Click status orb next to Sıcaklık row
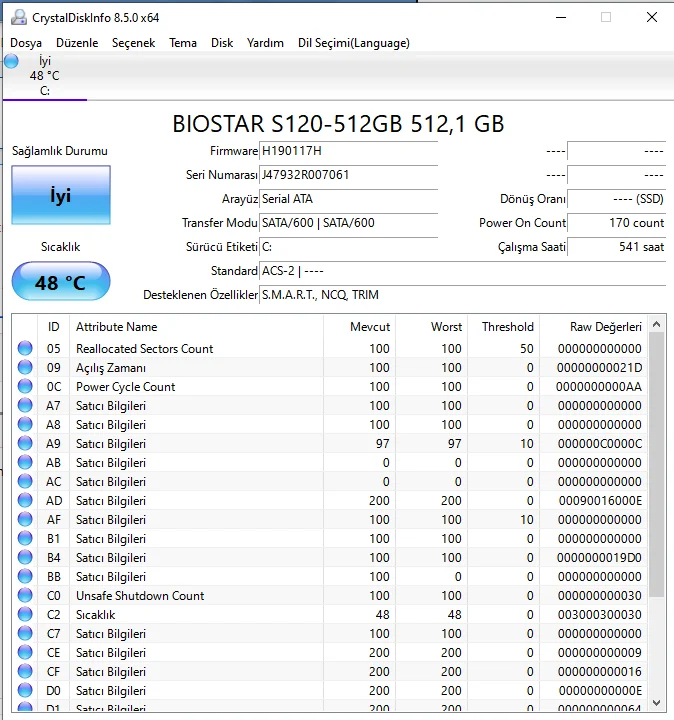674x720 pixels. (x=25, y=615)
